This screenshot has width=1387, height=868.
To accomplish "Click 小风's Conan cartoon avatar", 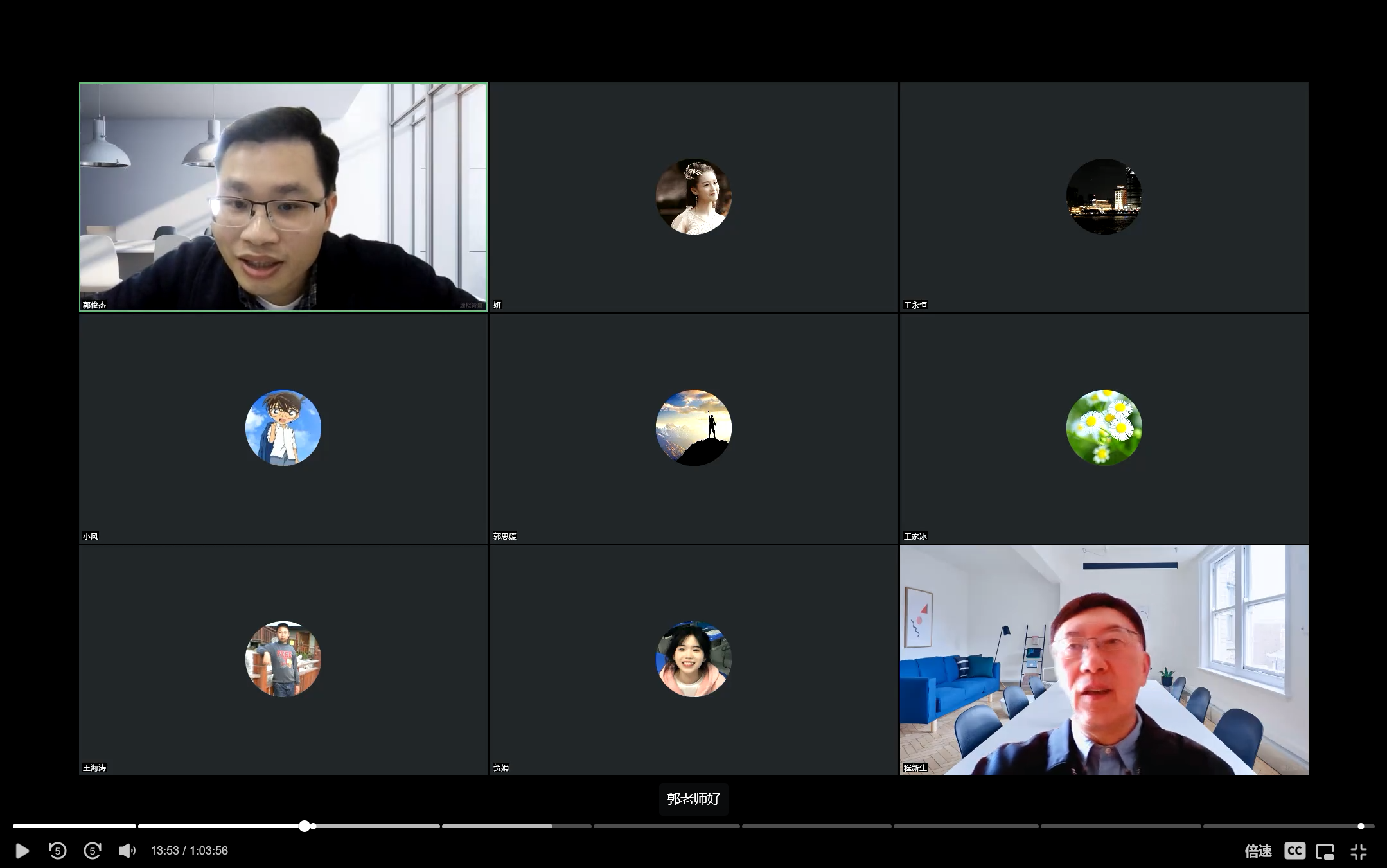I will click(283, 427).
